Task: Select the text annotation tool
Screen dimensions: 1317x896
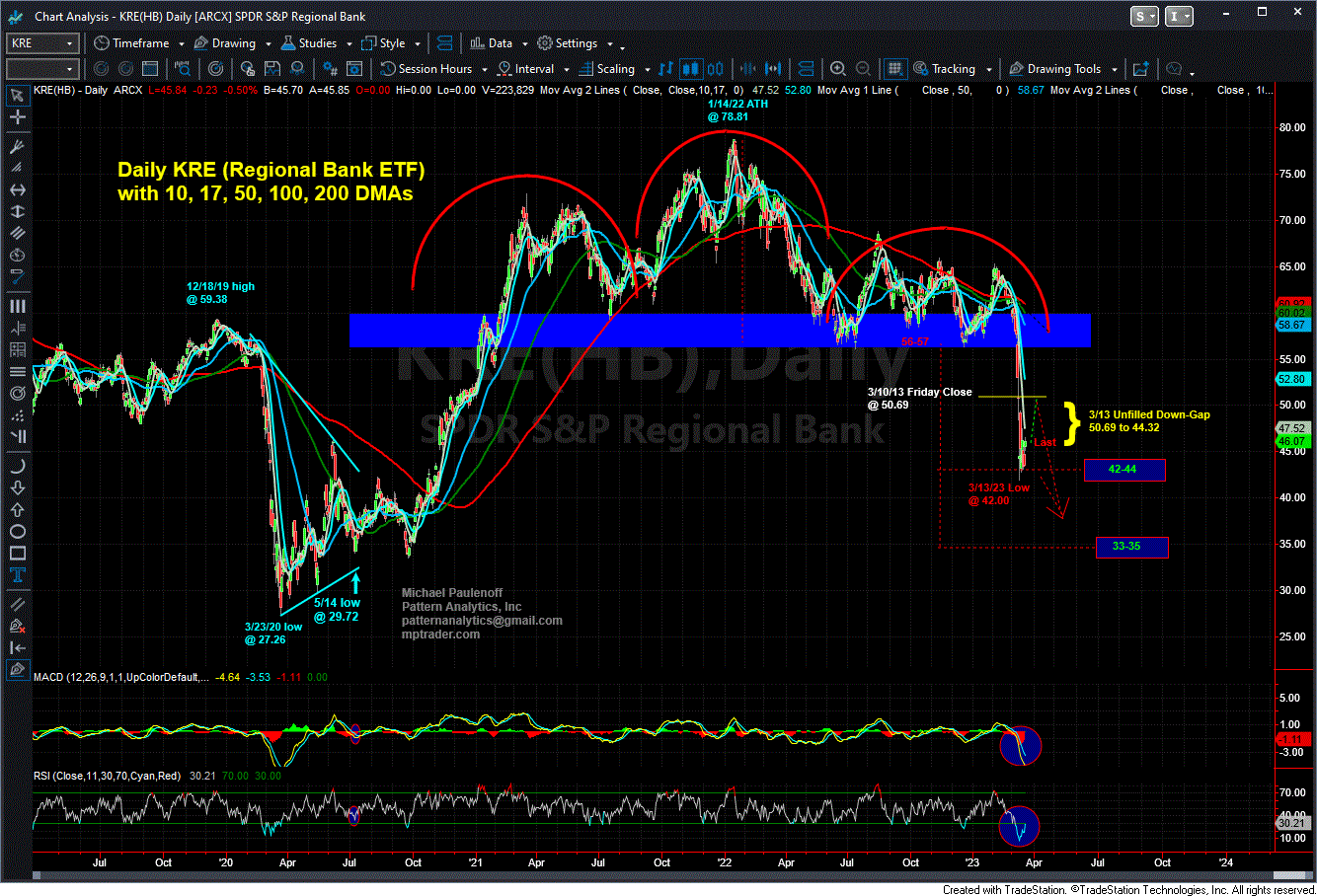Action: [x=17, y=575]
